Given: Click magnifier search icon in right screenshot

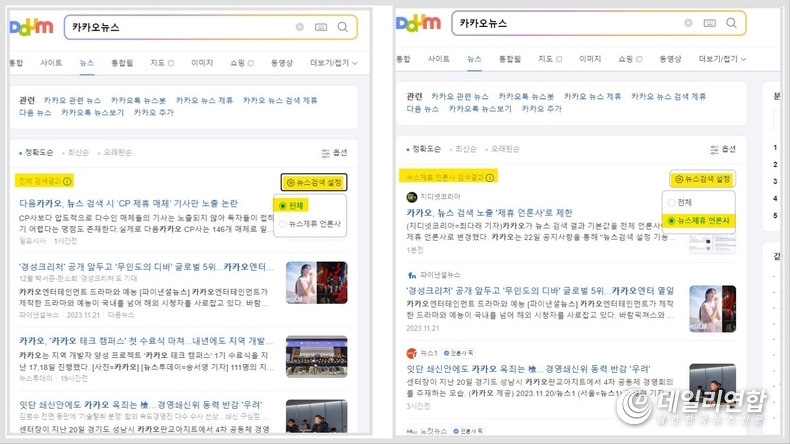Looking at the screenshot, I should pos(732,23).
